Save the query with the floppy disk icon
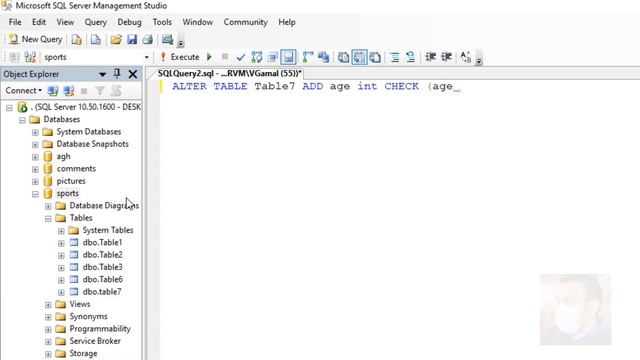 [132, 40]
